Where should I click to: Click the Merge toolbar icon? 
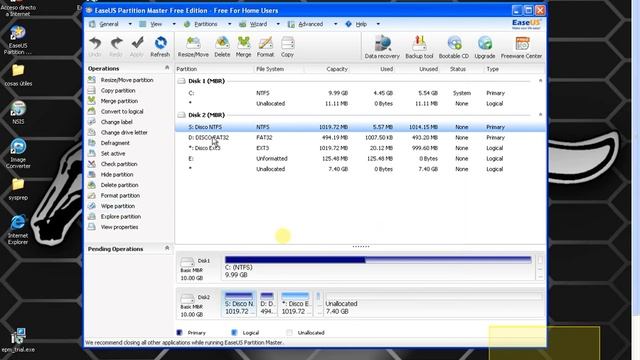[x=243, y=47]
